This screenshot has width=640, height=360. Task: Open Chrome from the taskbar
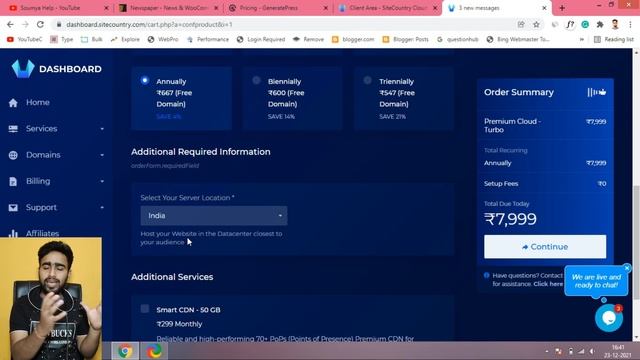[125, 351]
